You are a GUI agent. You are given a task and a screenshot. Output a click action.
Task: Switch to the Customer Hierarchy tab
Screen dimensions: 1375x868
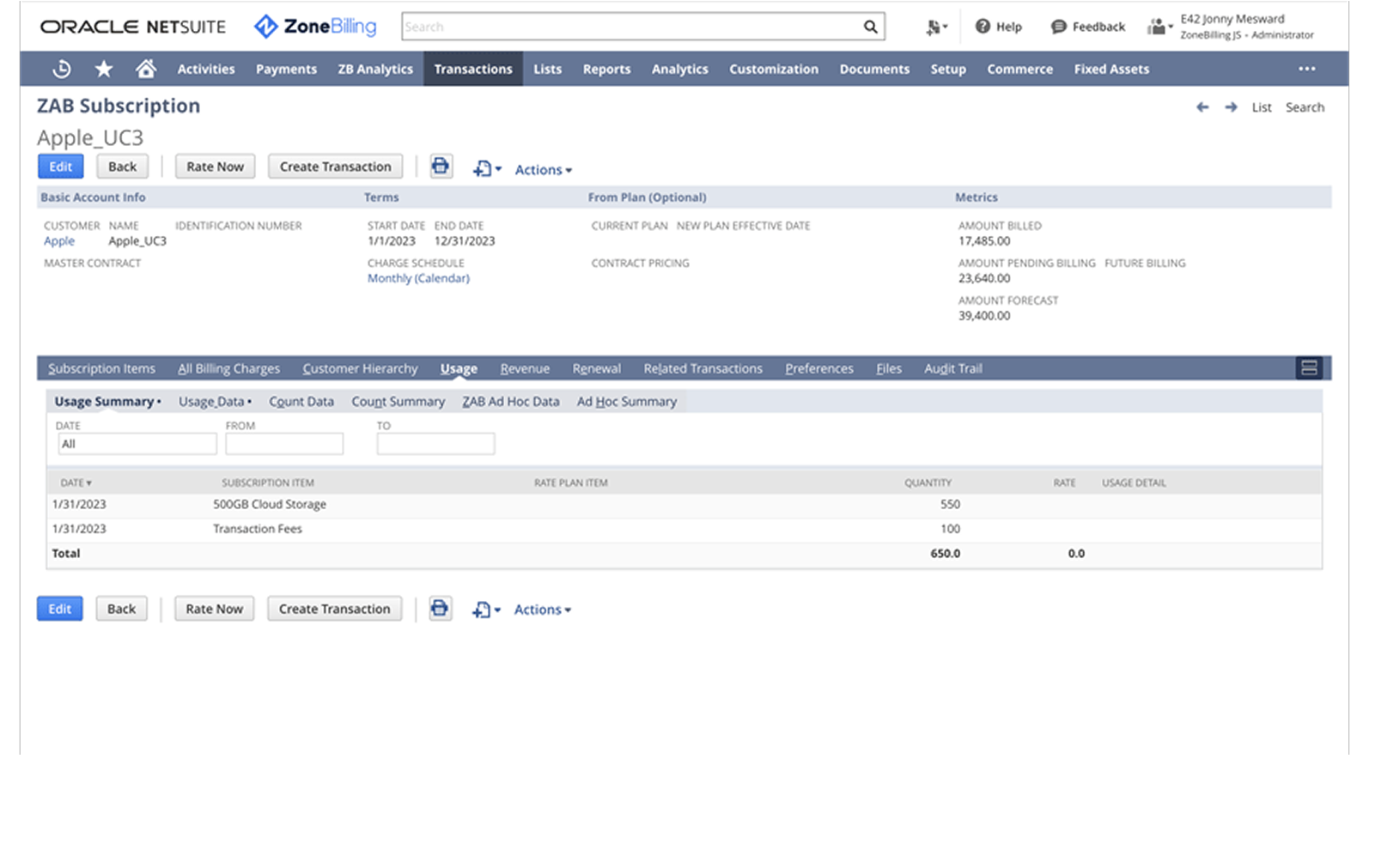(x=360, y=368)
